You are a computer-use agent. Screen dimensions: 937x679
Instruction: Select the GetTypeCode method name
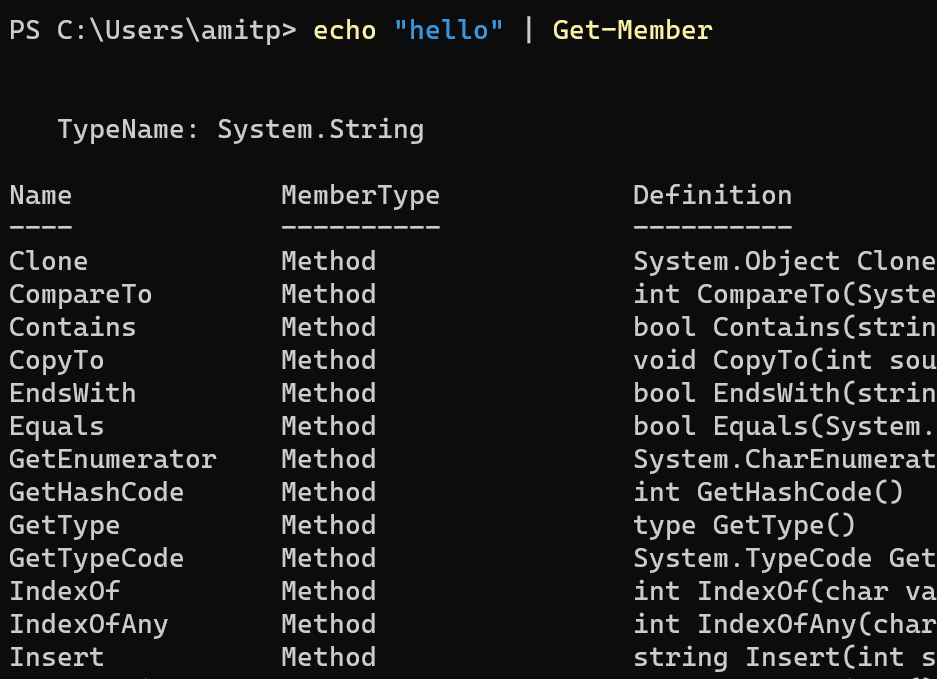[97, 558]
